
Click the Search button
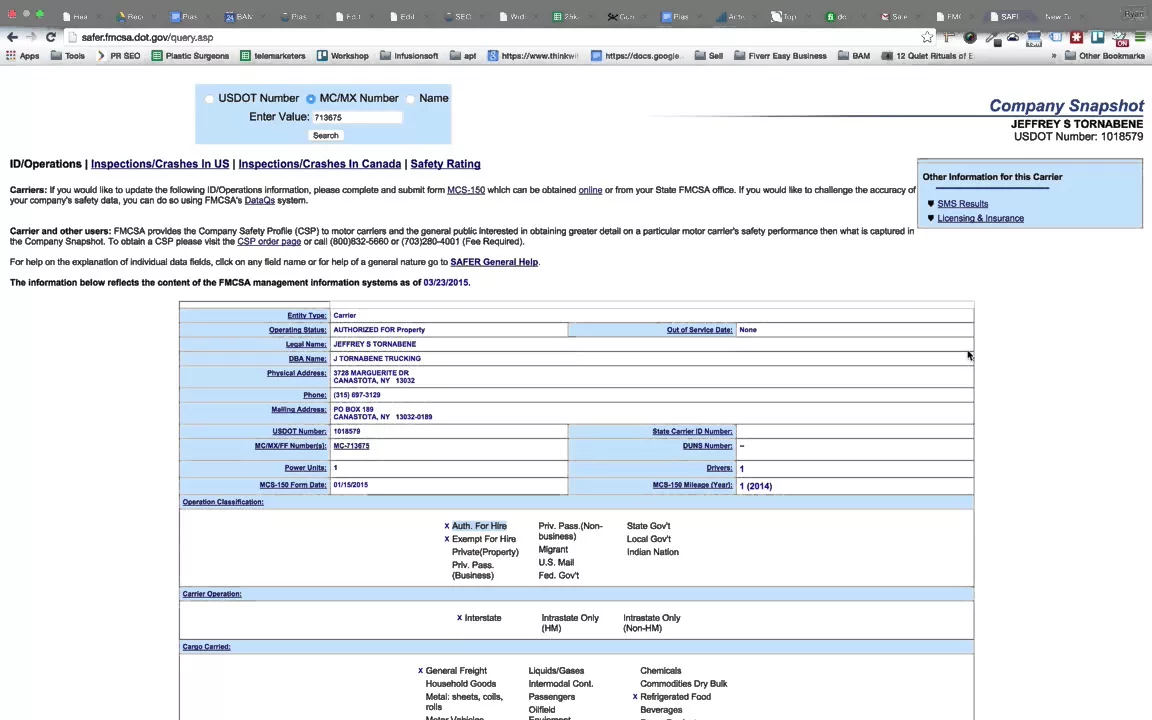coord(325,135)
